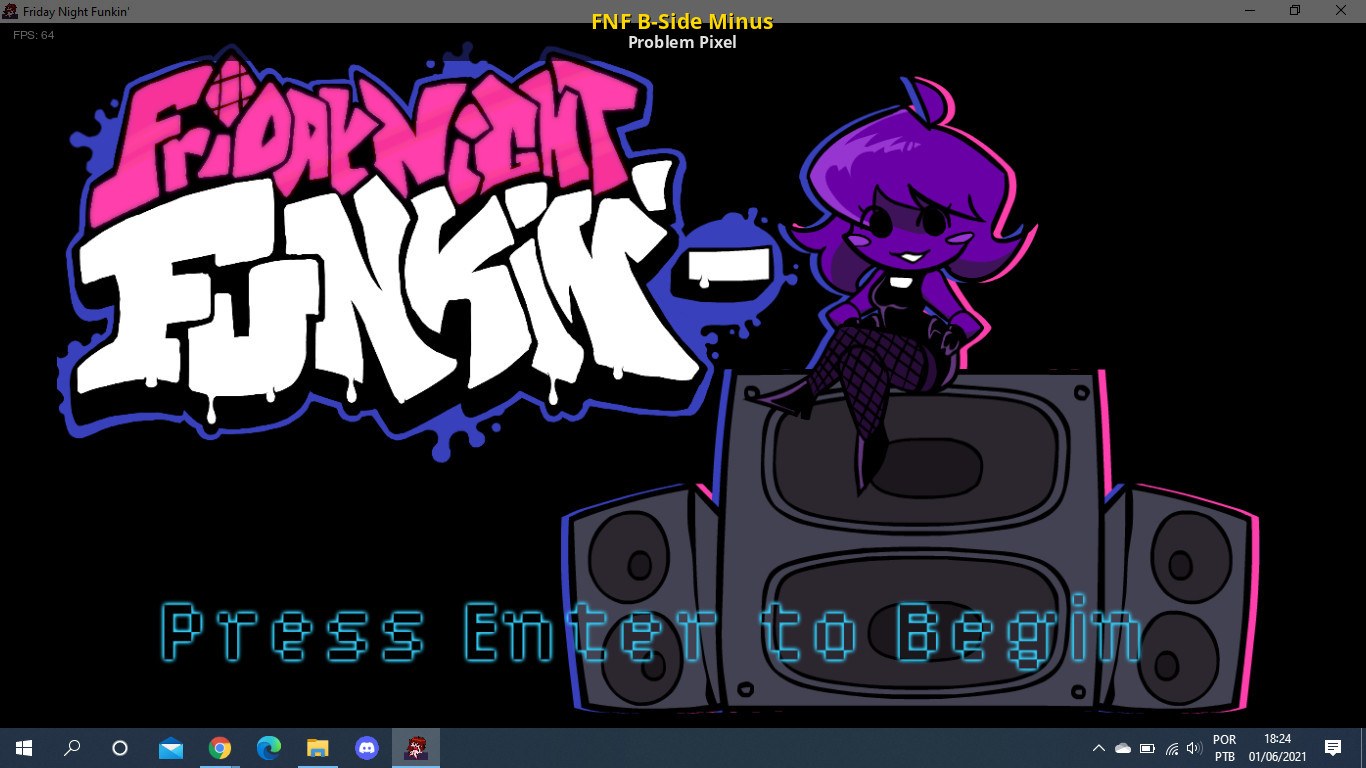The height and width of the screenshot is (768, 1366).
Task: Open the notifications action center
Action: click(1332, 748)
